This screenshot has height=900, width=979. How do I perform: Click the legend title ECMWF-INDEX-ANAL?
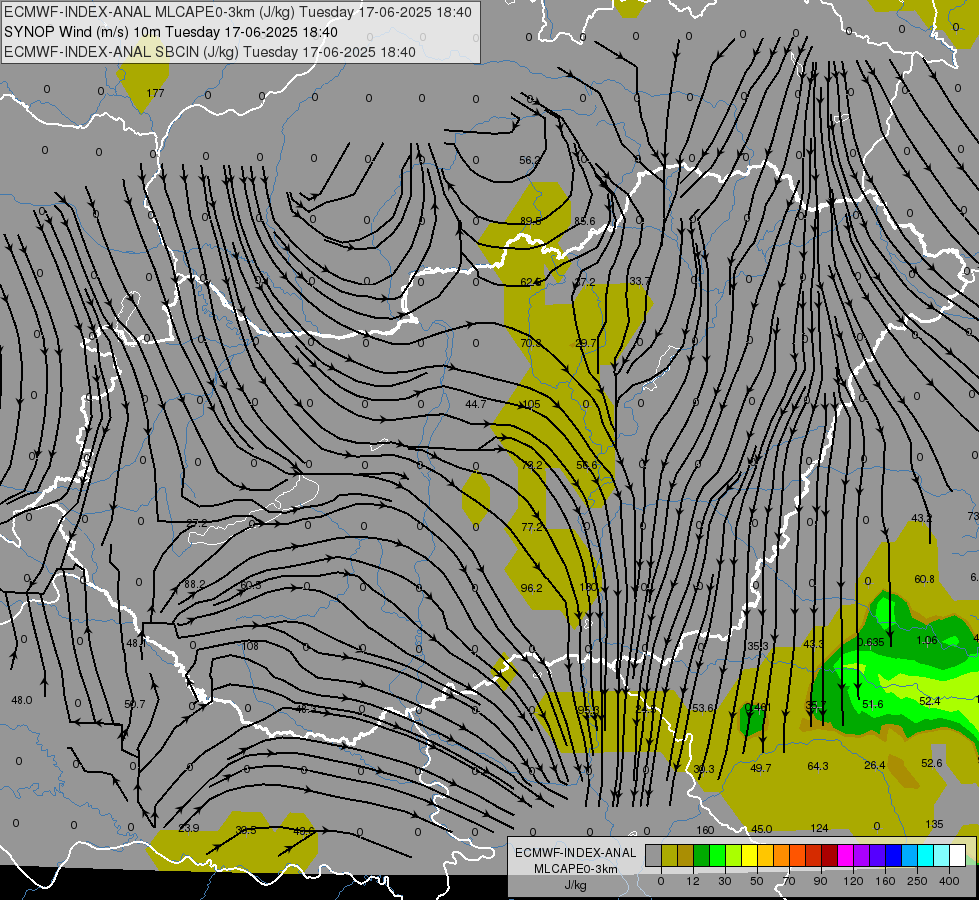coord(576,853)
